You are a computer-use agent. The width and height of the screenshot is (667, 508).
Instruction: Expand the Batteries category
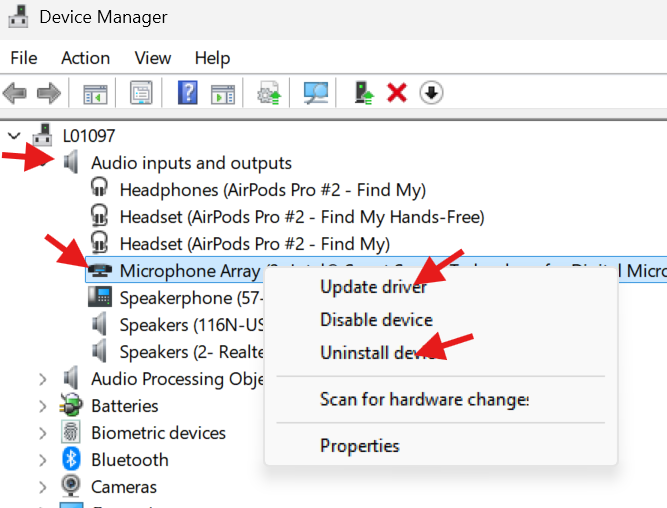[42, 406]
